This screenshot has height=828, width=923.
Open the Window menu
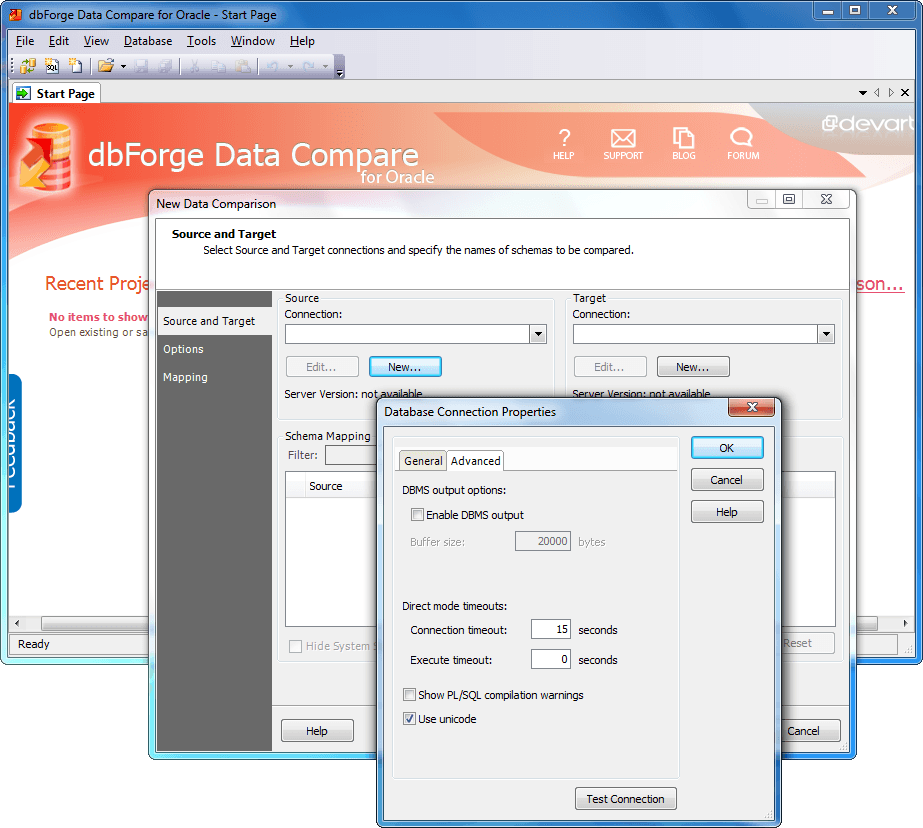[x=253, y=41]
